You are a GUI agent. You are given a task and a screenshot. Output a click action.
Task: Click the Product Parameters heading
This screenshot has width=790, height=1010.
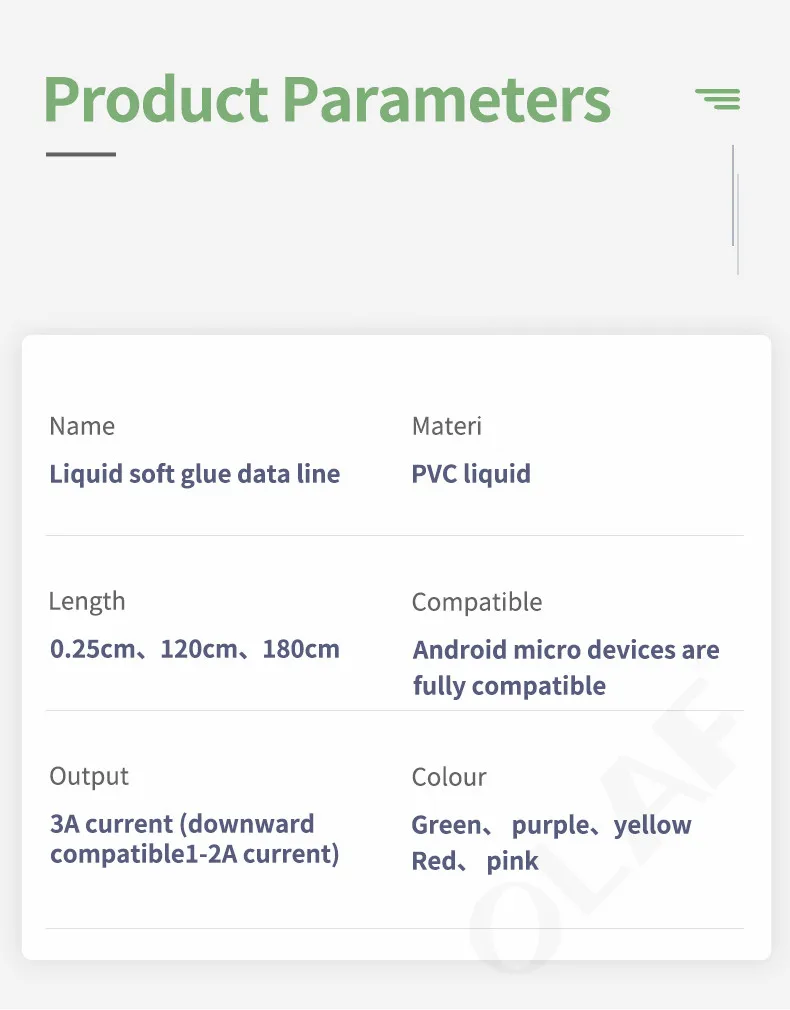pos(327,98)
